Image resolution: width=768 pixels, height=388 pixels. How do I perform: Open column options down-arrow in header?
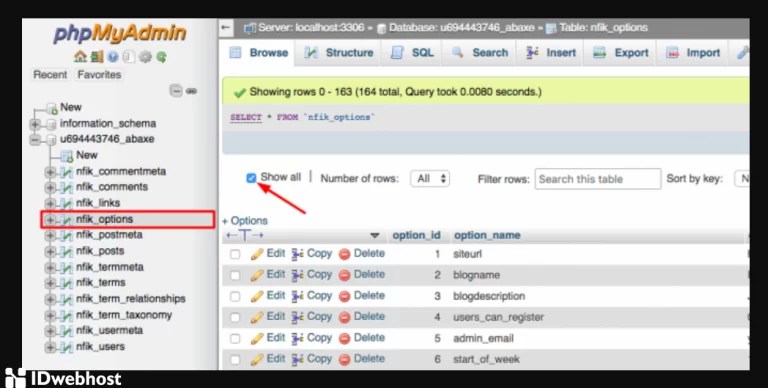click(x=375, y=236)
